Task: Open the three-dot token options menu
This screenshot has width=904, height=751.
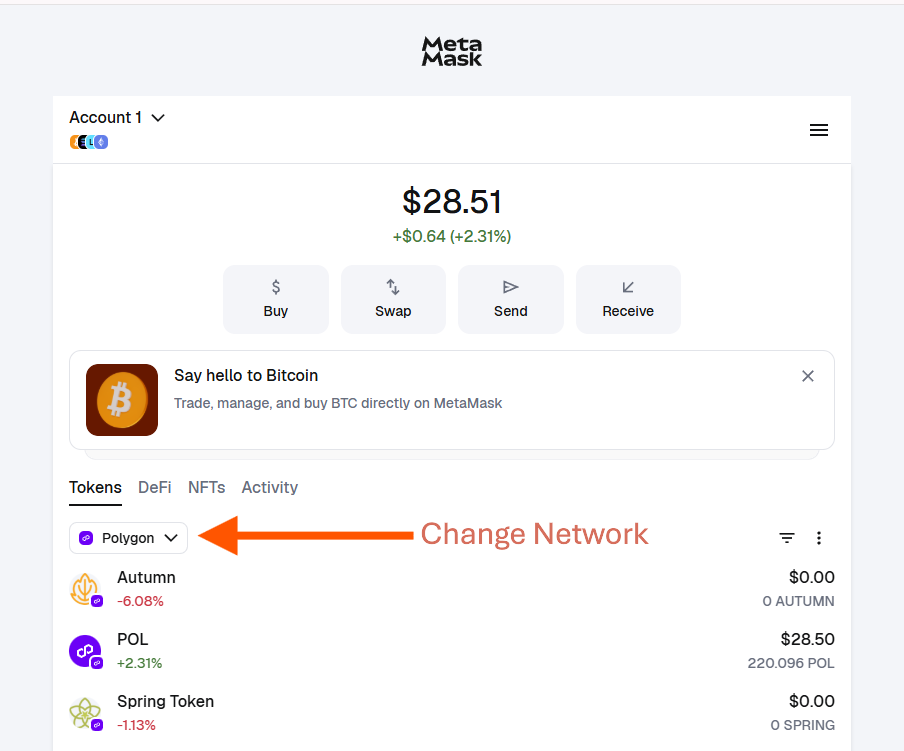Action: pos(819,538)
